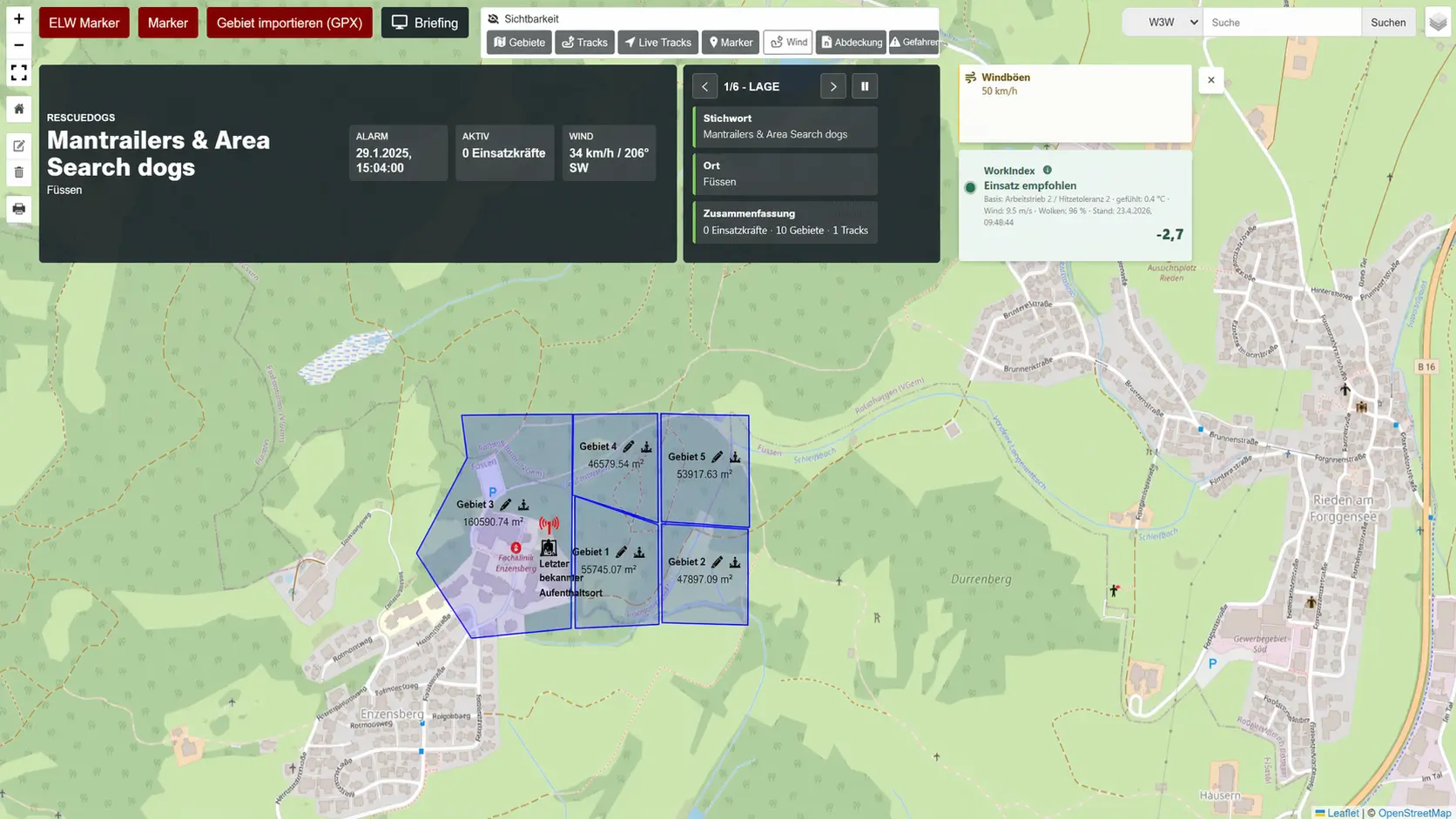Click Gebiet importieren (GPX) button
Screen dimensions: 1456x819
point(289,23)
